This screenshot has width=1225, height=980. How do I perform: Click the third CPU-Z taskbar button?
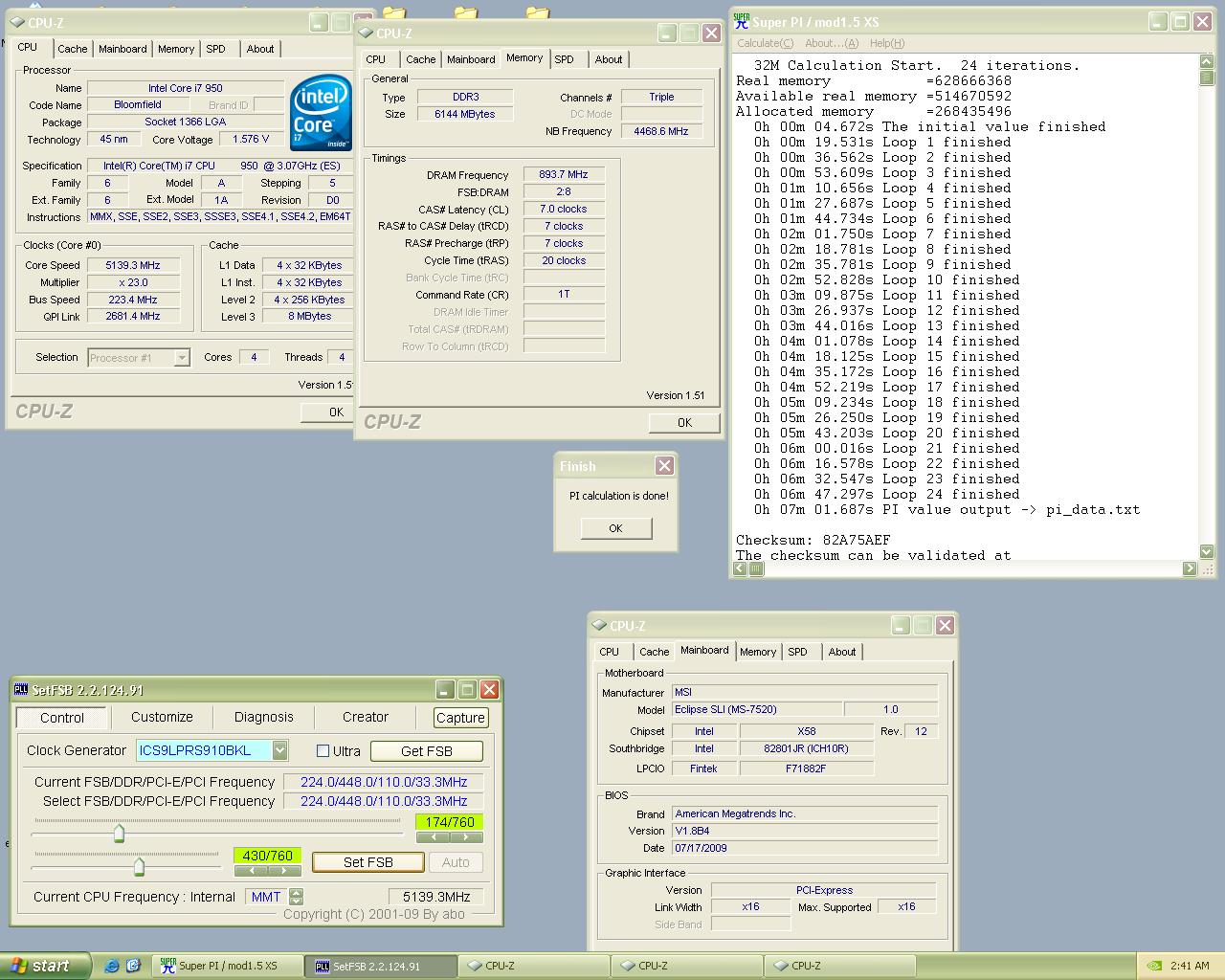[x=840, y=966]
